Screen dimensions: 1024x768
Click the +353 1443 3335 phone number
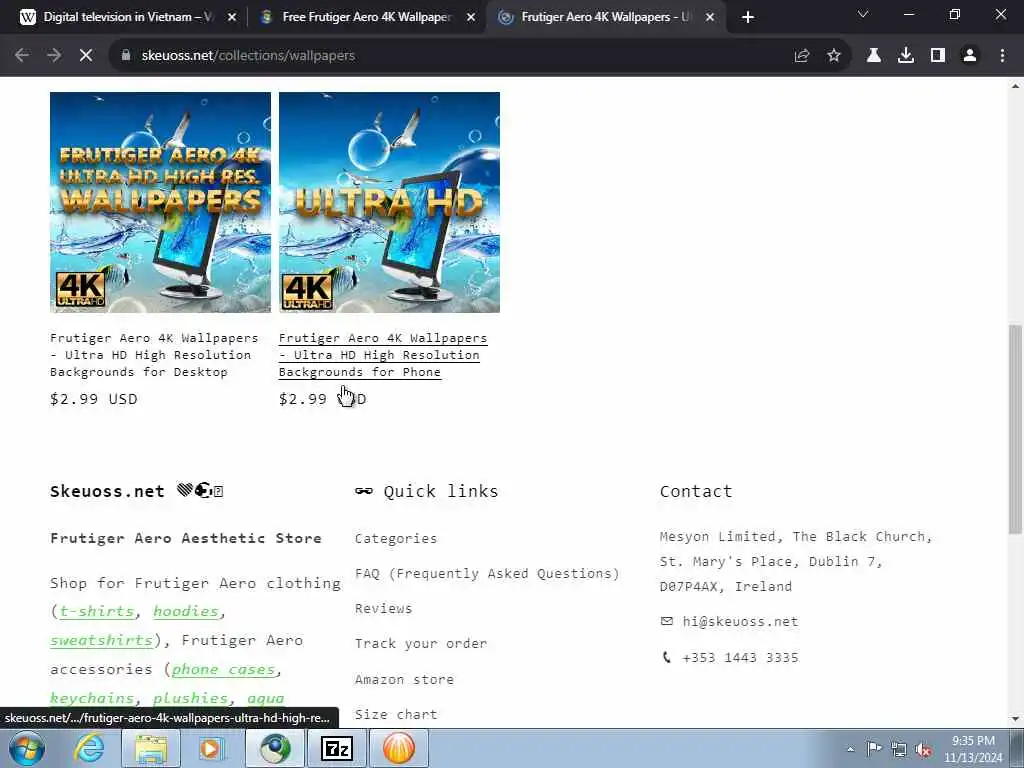[x=740, y=658]
